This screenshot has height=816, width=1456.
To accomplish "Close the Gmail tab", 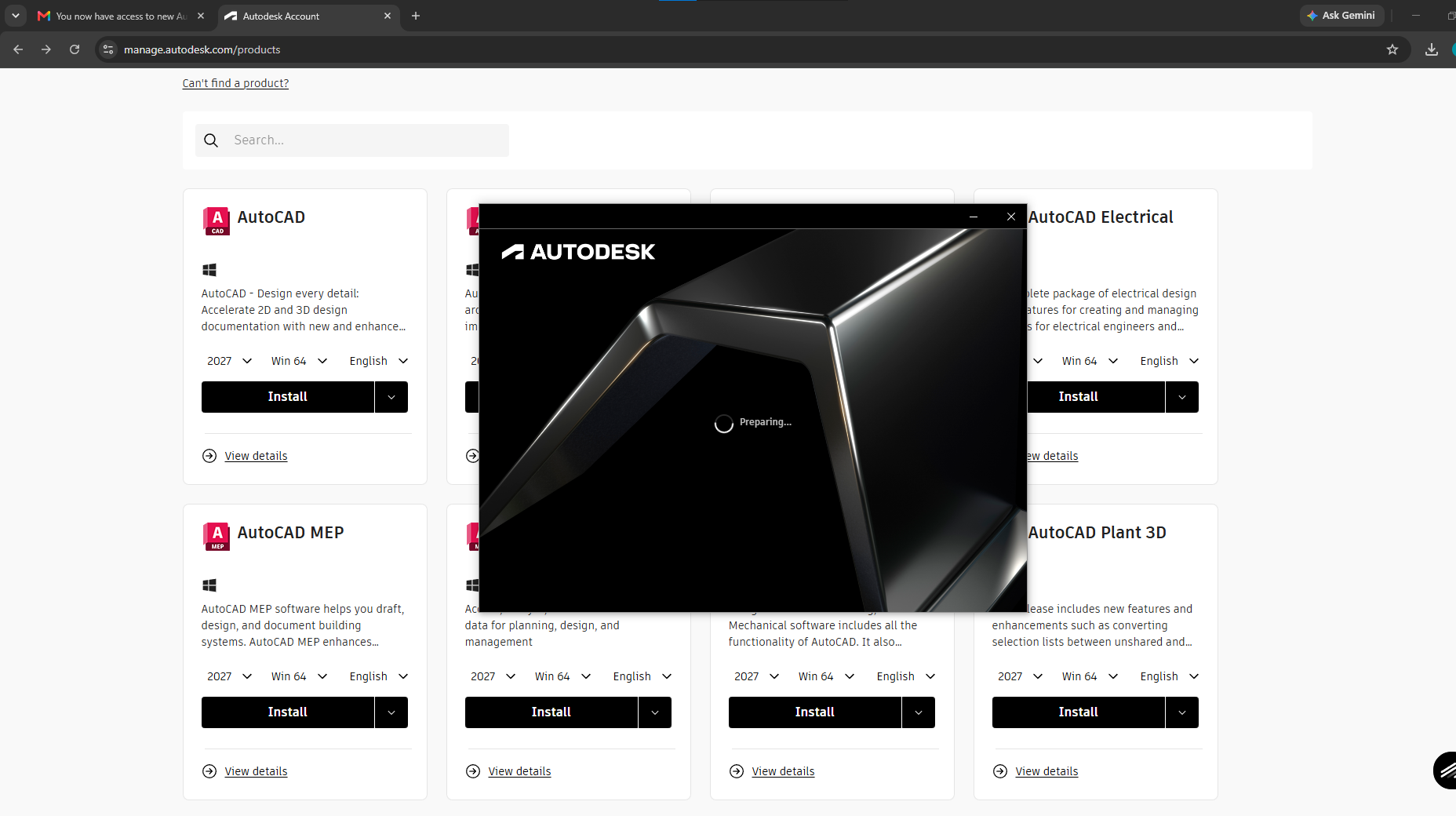I will click(x=201, y=16).
